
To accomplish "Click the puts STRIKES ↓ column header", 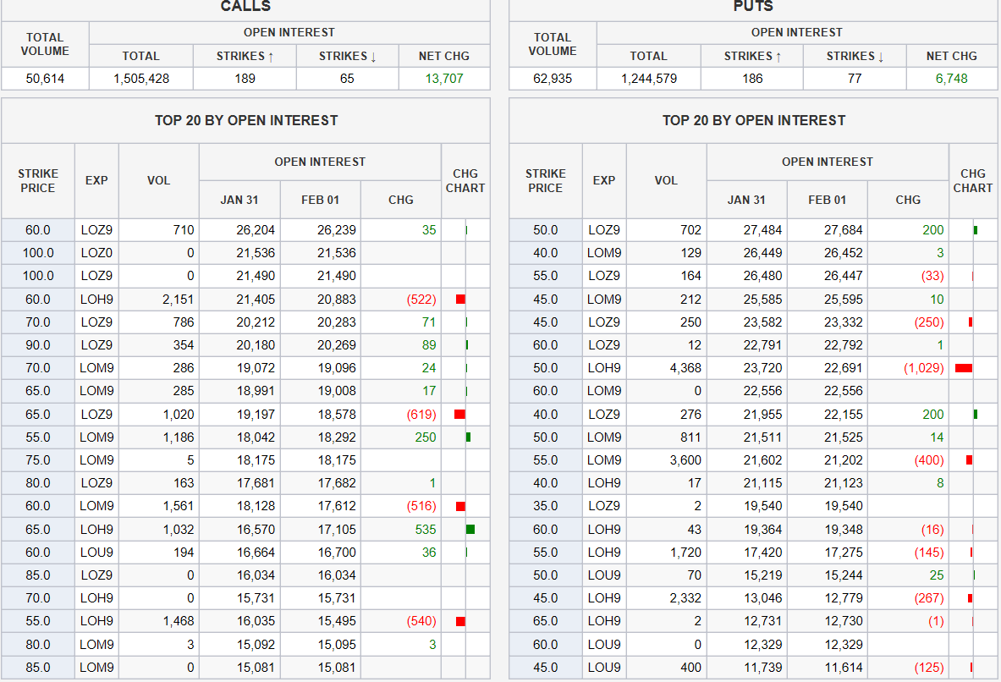I will 854,56.
